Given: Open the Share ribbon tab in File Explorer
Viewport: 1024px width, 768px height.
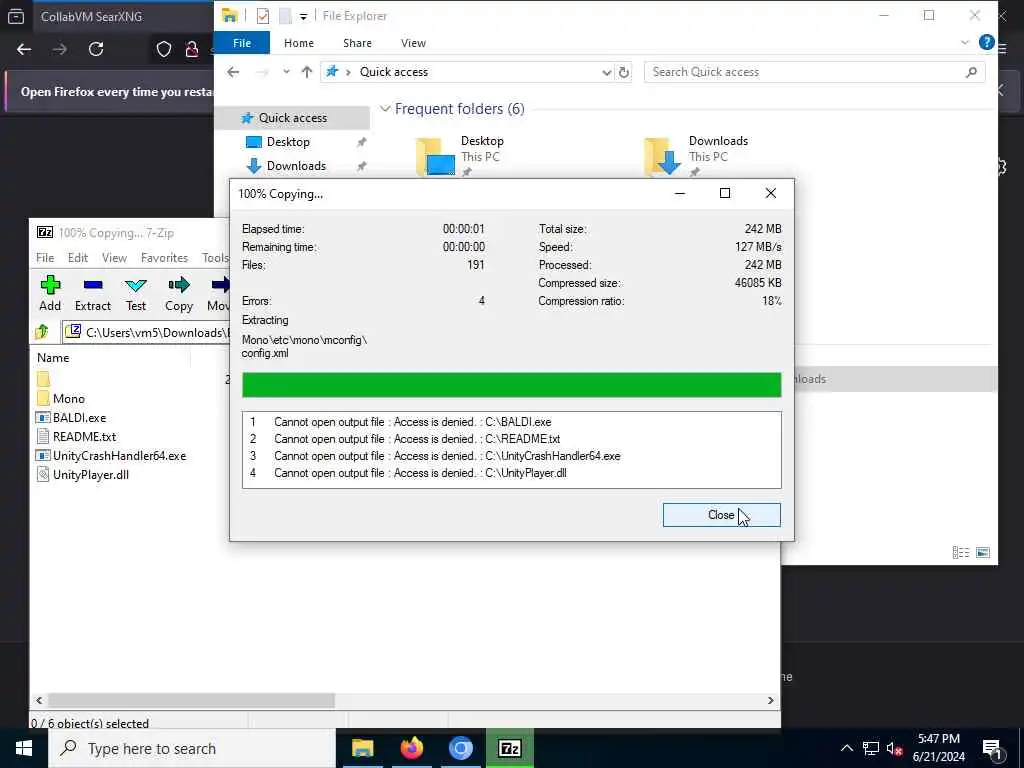Looking at the screenshot, I should tap(357, 43).
